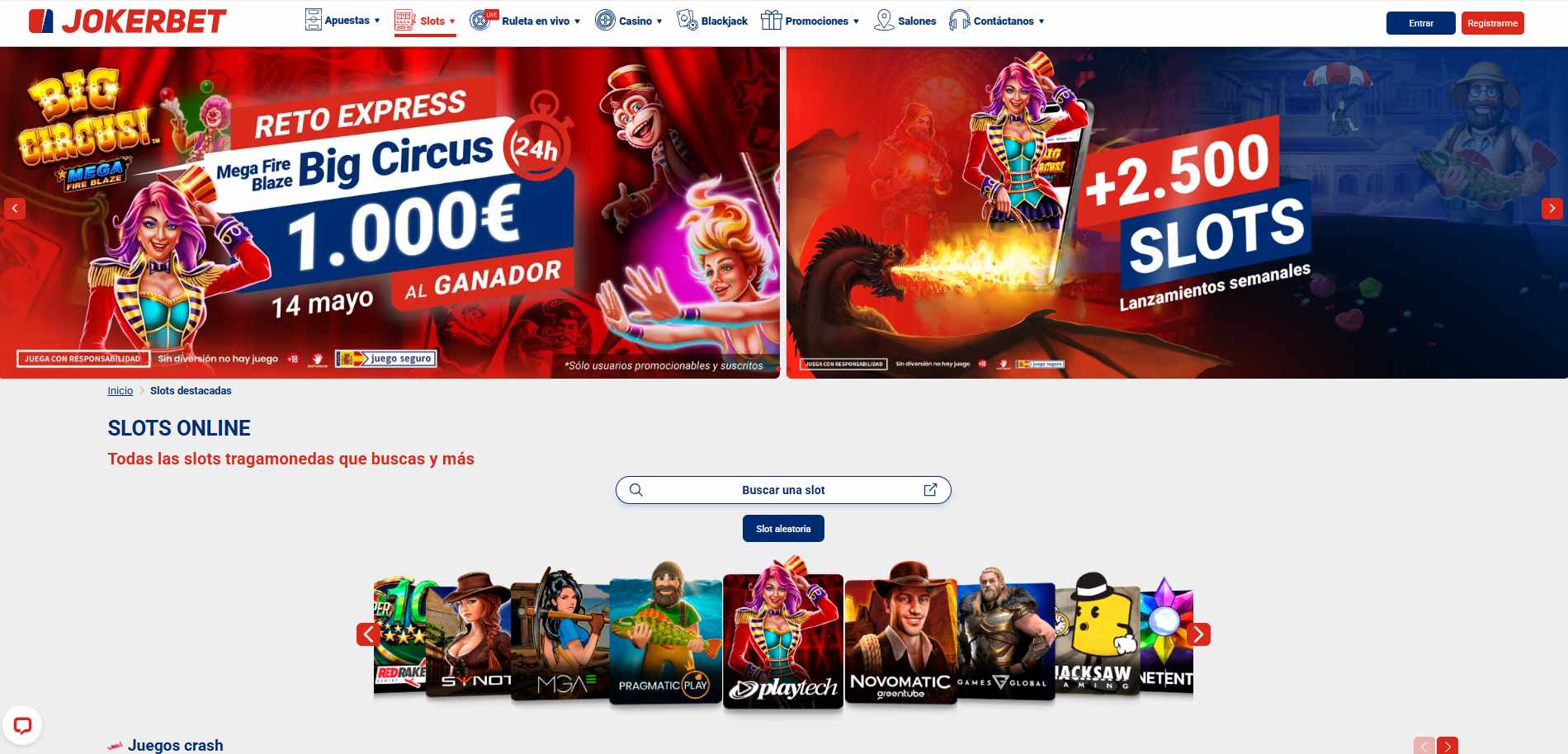
Task: Open the live chat bubble icon
Action: [x=22, y=726]
